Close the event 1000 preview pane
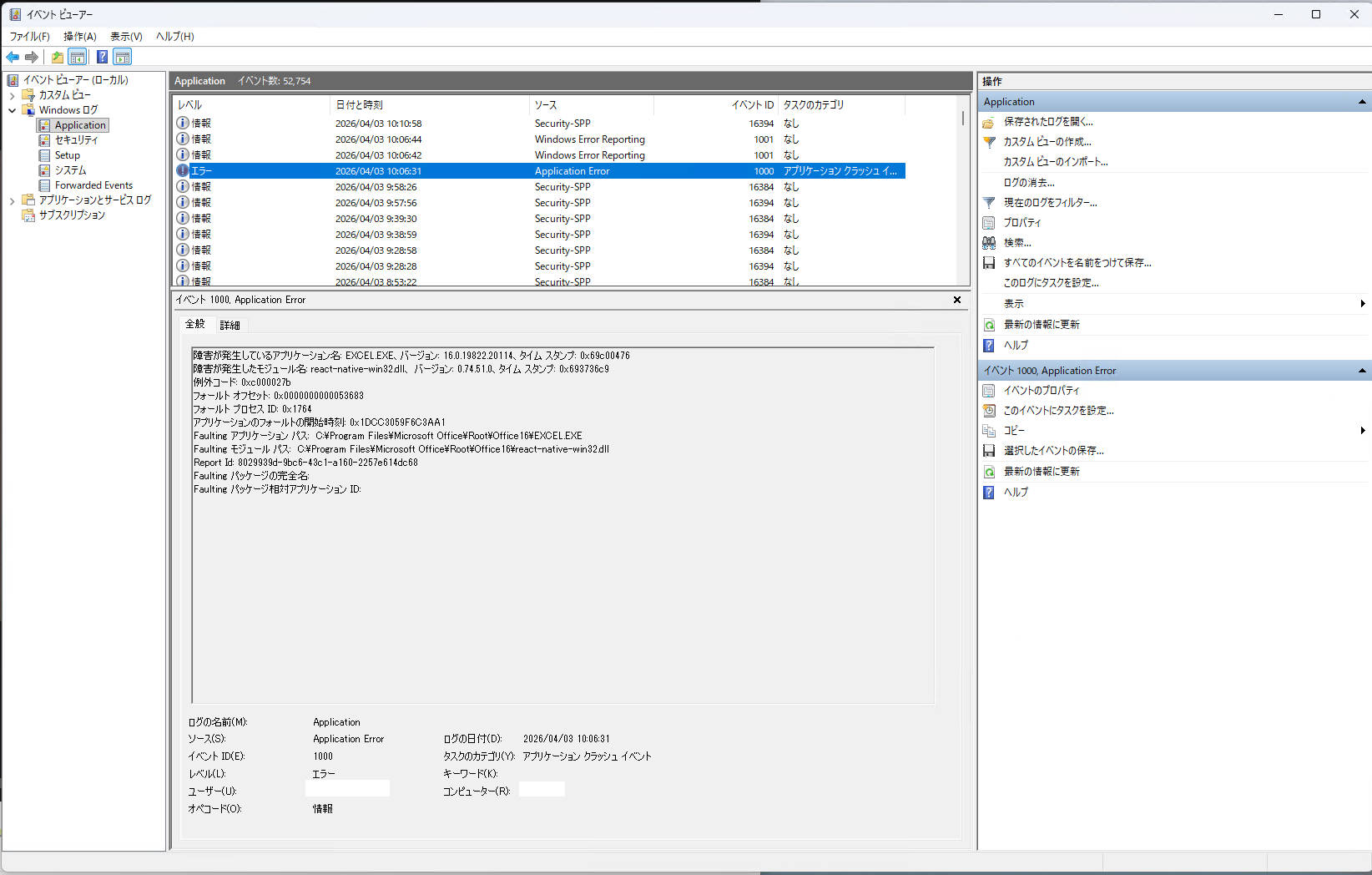The height and width of the screenshot is (875, 1372). pos(957,300)
